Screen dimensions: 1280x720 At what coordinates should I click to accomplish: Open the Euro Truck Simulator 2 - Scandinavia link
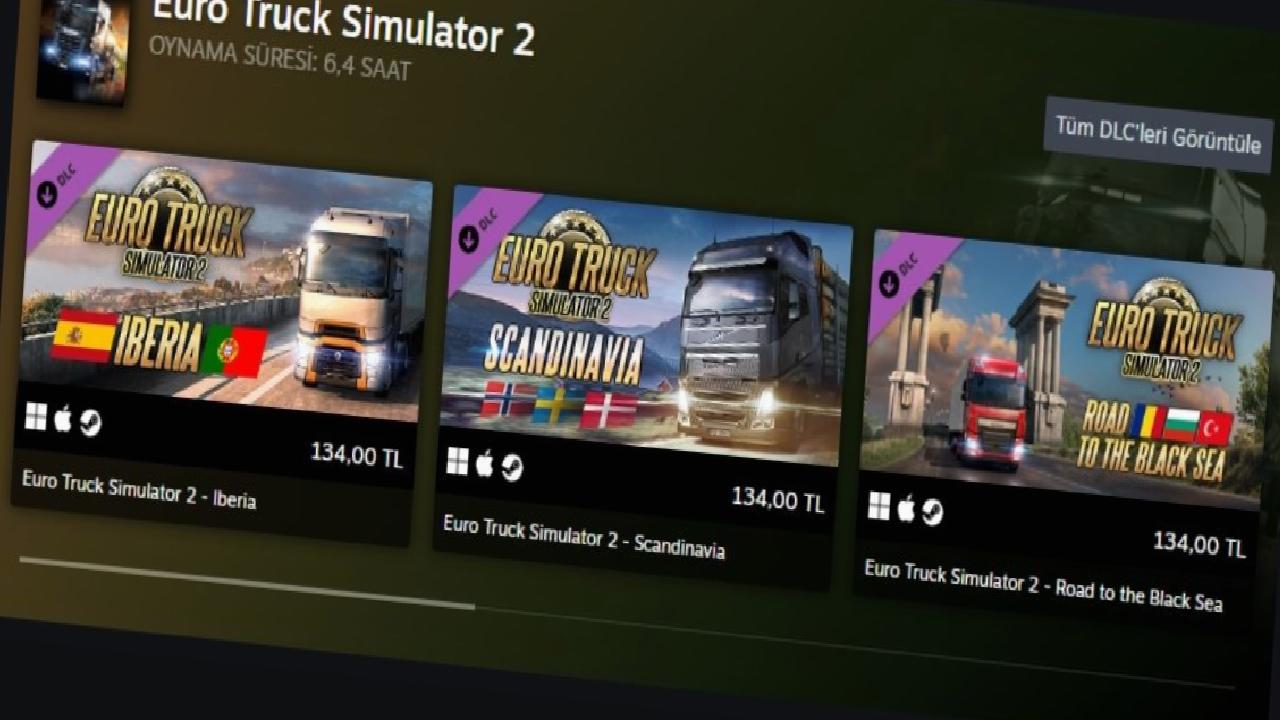coord(583,536)
